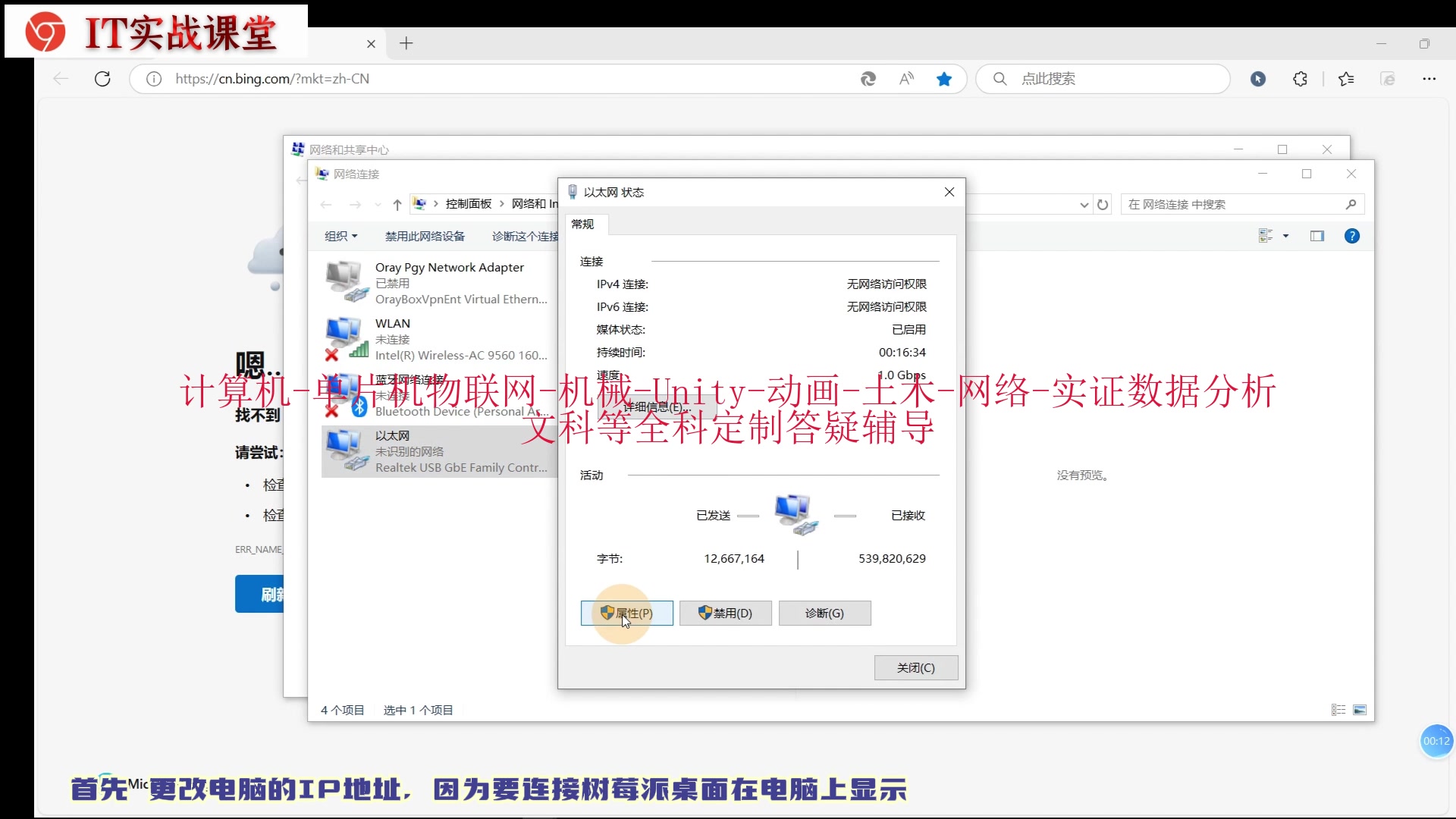This screenshot has width=1456, height=819.
Task: Click the 关闭(C) Close button
Action: [x=915, y=667]
